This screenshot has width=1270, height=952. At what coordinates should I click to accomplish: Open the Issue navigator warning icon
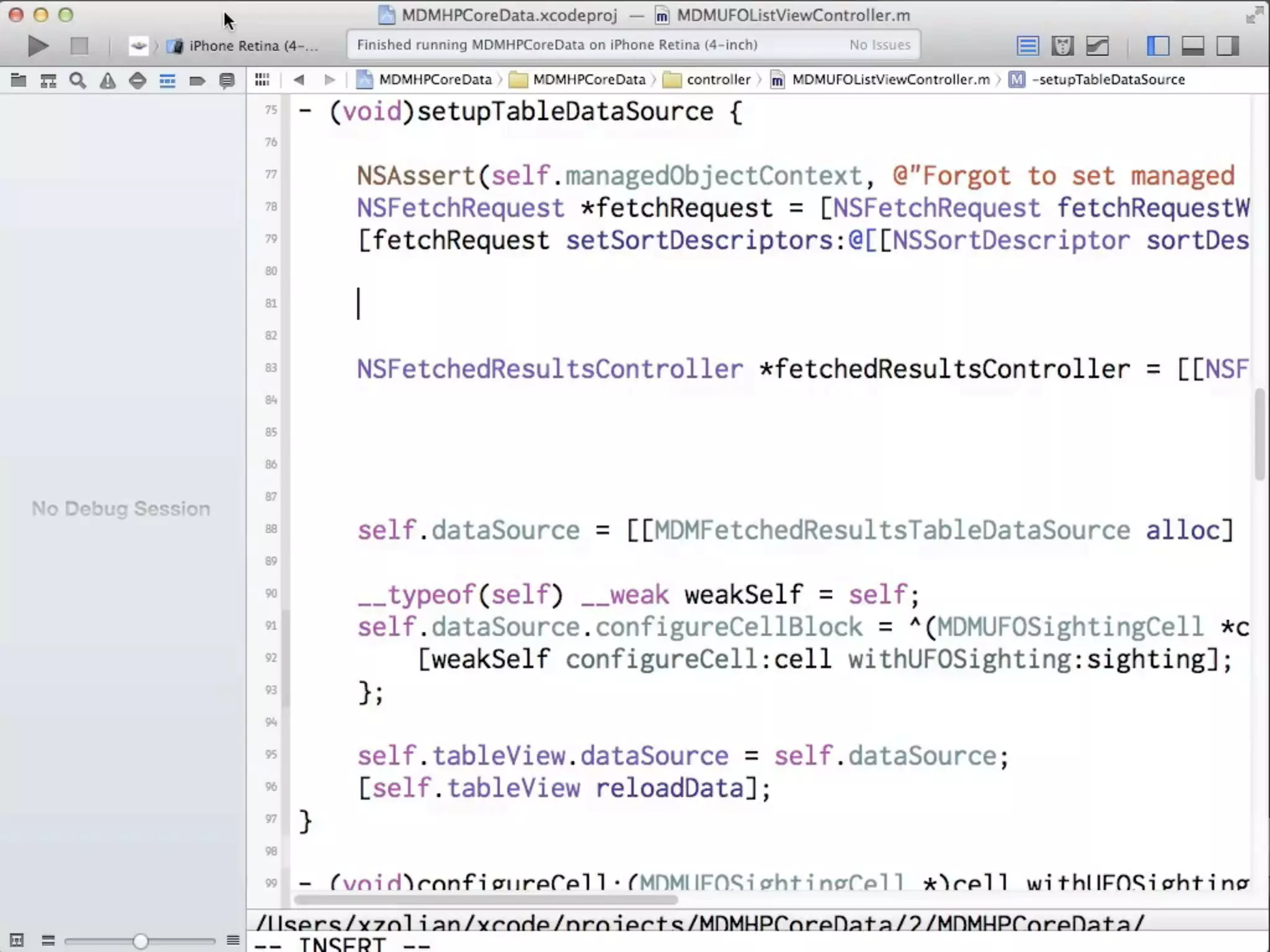pyautogui.click(x=108, y=80)
